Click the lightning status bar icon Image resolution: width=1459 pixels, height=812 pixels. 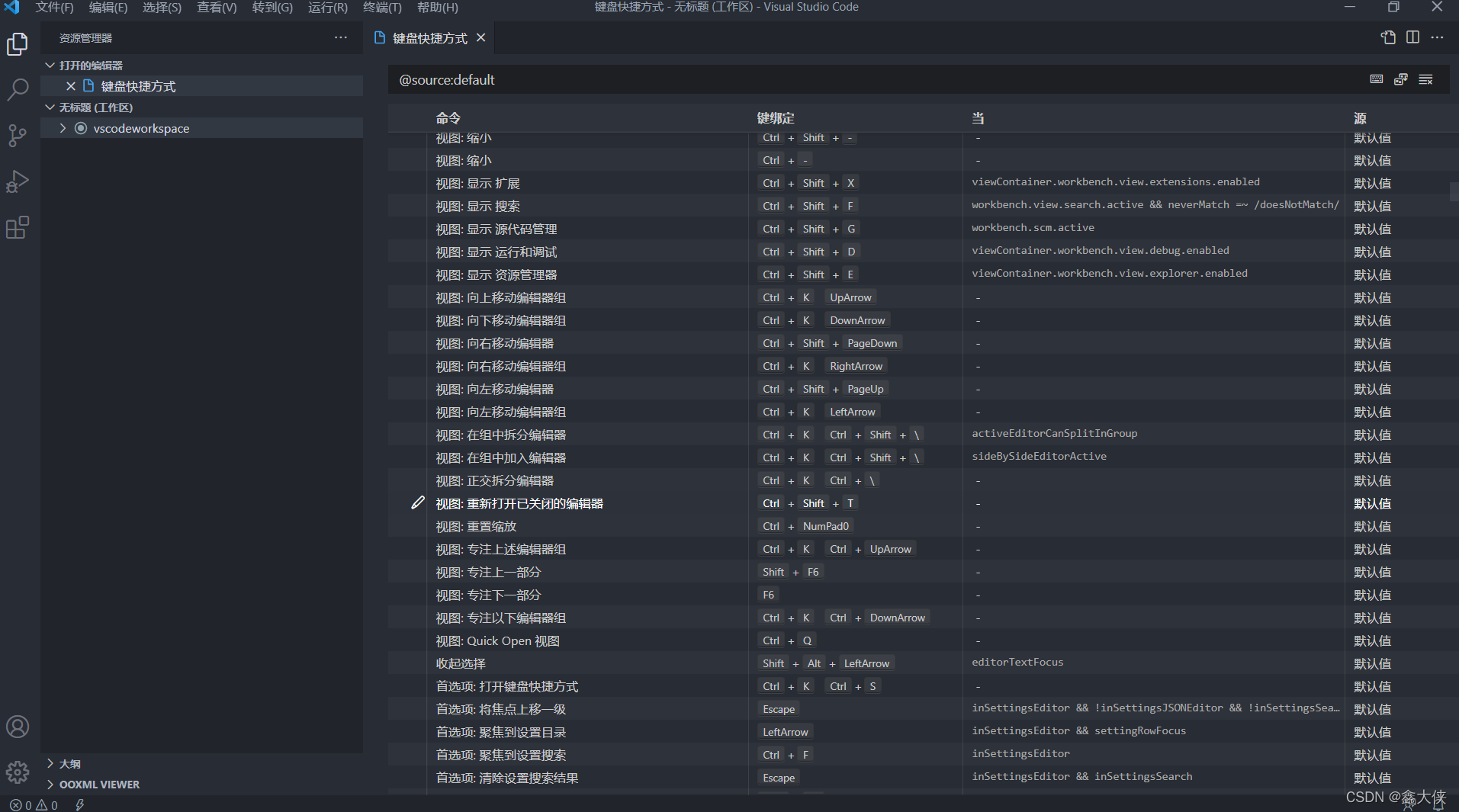point(79,805)
